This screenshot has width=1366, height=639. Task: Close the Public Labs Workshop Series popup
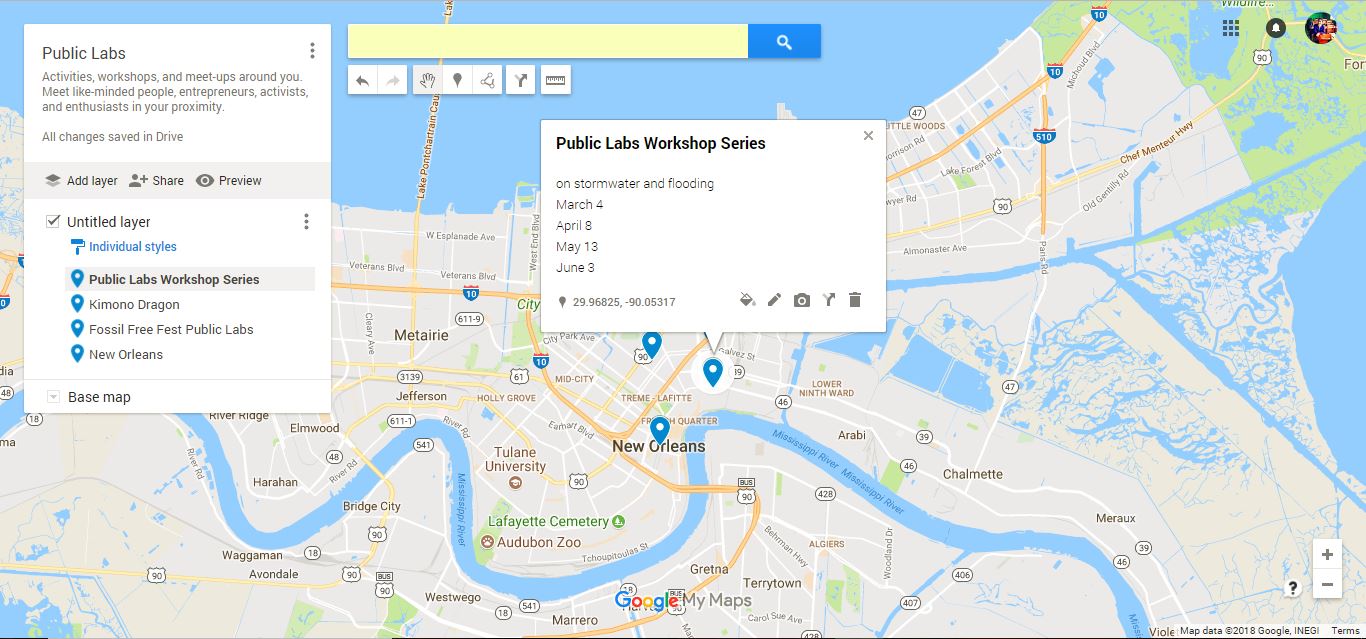(x=868, y=136)
